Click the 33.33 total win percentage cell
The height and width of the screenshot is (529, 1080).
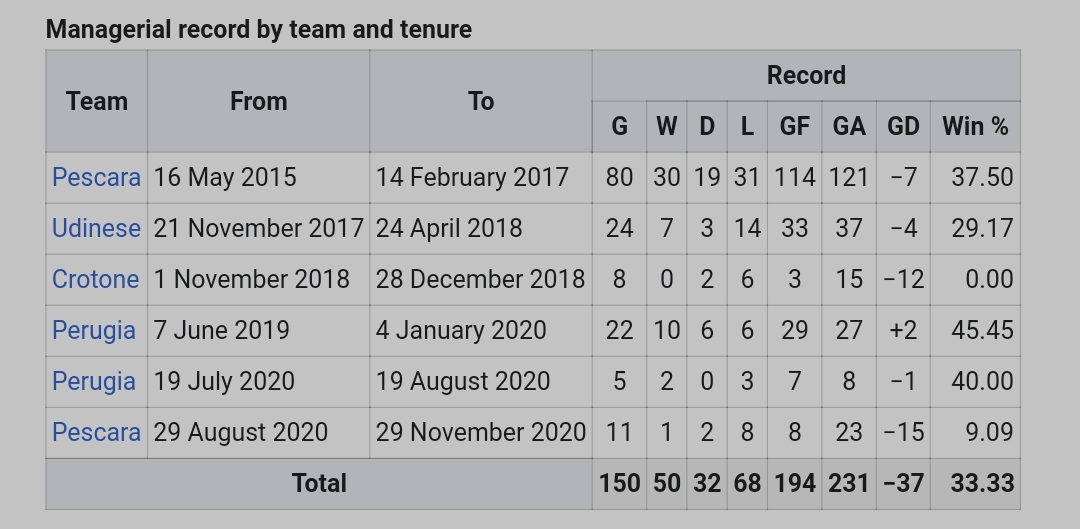point(981,483)
